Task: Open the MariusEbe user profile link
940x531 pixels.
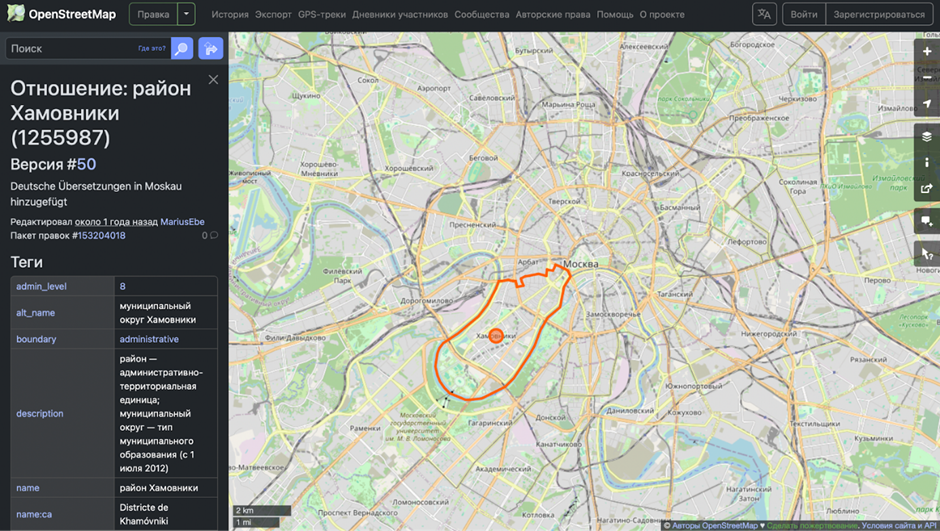Action: [182, 222]
